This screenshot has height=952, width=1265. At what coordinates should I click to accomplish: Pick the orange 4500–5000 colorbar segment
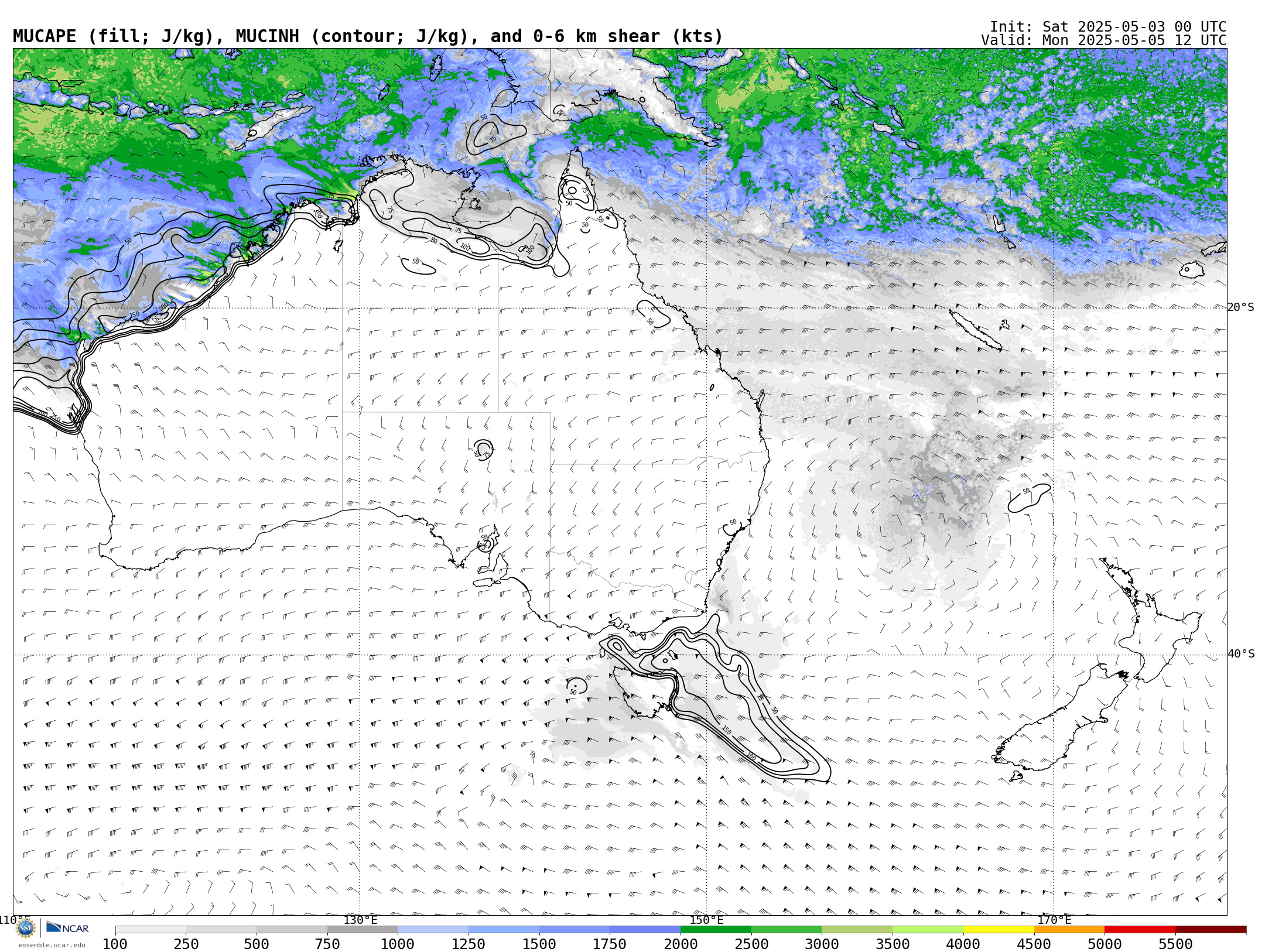pos(1069,930)
